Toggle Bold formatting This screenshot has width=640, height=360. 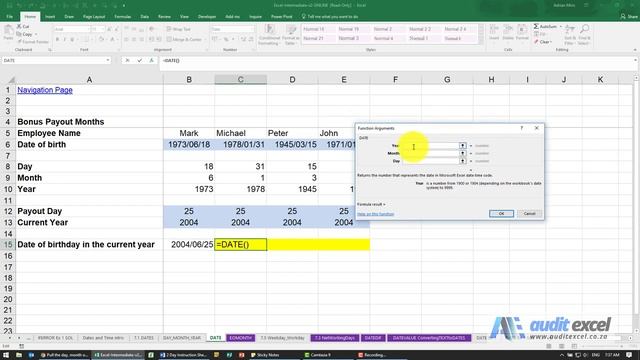click(58, 40)
